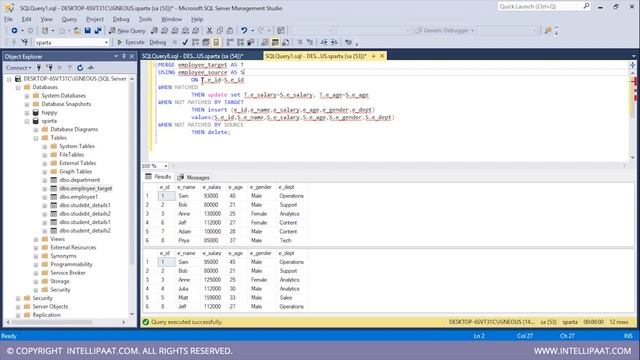Viewport: 640px width, 360px height.
Task: Click the Increase Indent icon
Action: coord(334,42)
